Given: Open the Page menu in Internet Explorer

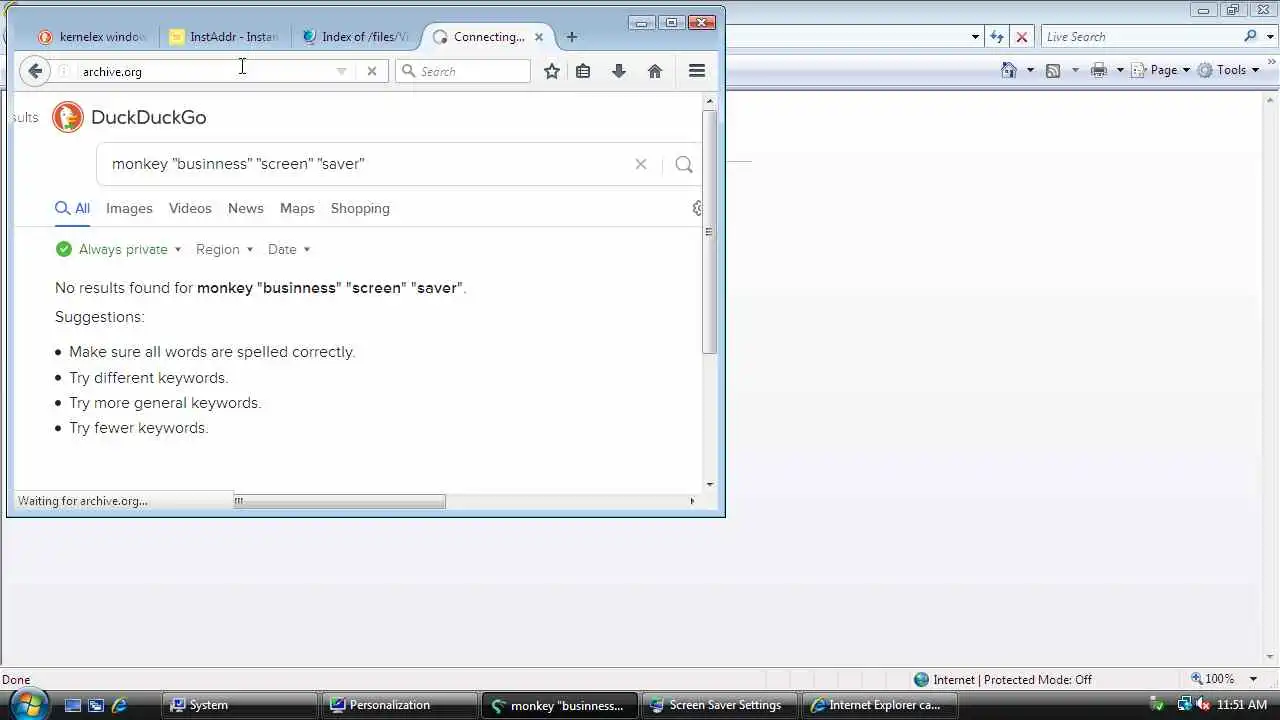Looking at the screenshot, I should 1161,70.
